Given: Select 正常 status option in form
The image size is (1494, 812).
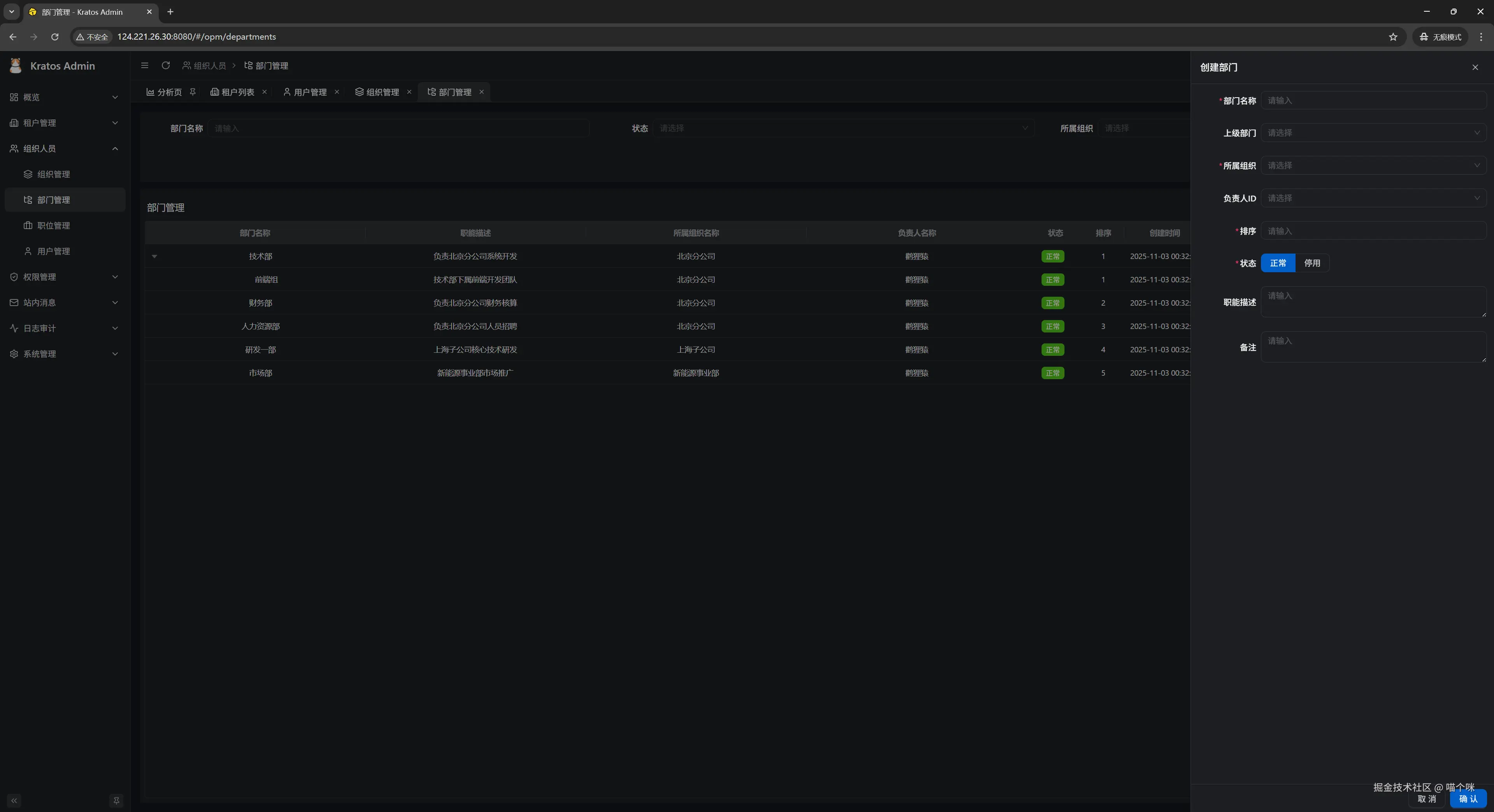Looking at the screenshot, I should (1278, 263).
